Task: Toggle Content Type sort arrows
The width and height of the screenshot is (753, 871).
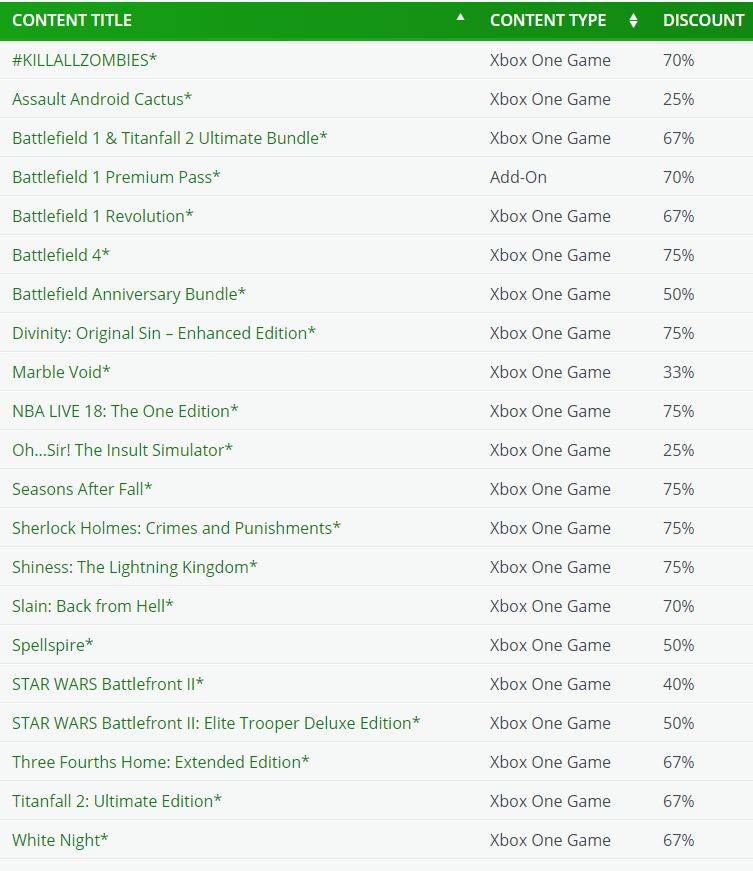Action: tap(633, 21)
